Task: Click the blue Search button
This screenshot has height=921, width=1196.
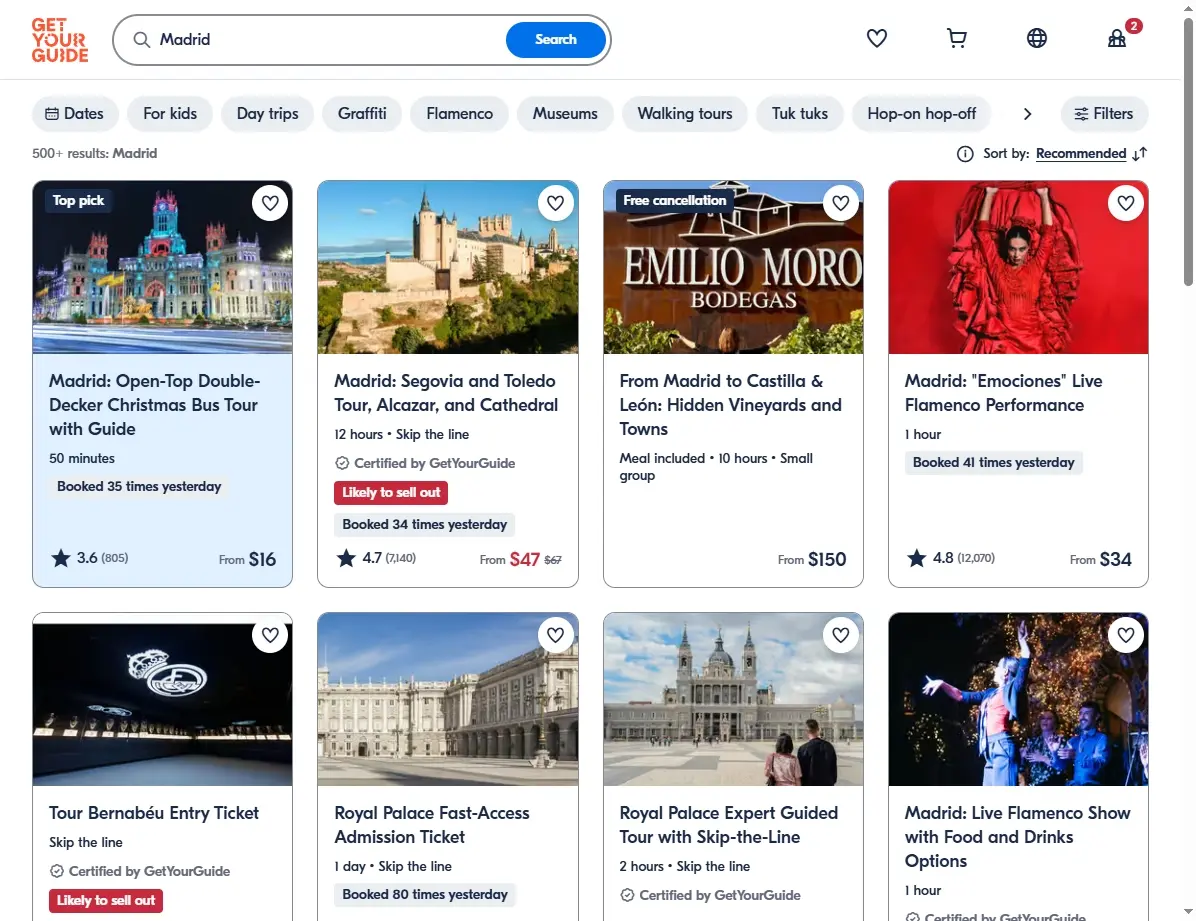Action: (x=555, y=40)
